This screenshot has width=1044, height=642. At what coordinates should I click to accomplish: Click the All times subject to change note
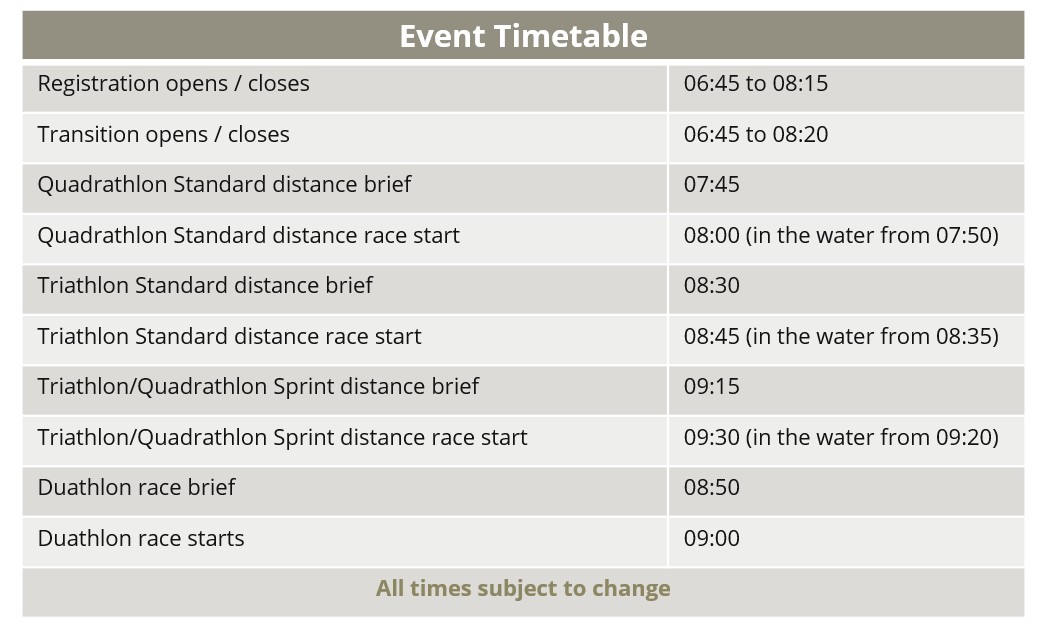[x=523, y=589]
